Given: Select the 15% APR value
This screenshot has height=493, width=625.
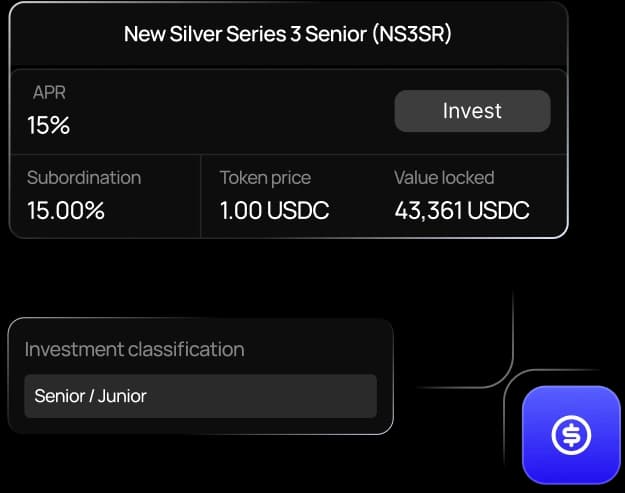Looking at the screenshot, I should click(49, 125).
